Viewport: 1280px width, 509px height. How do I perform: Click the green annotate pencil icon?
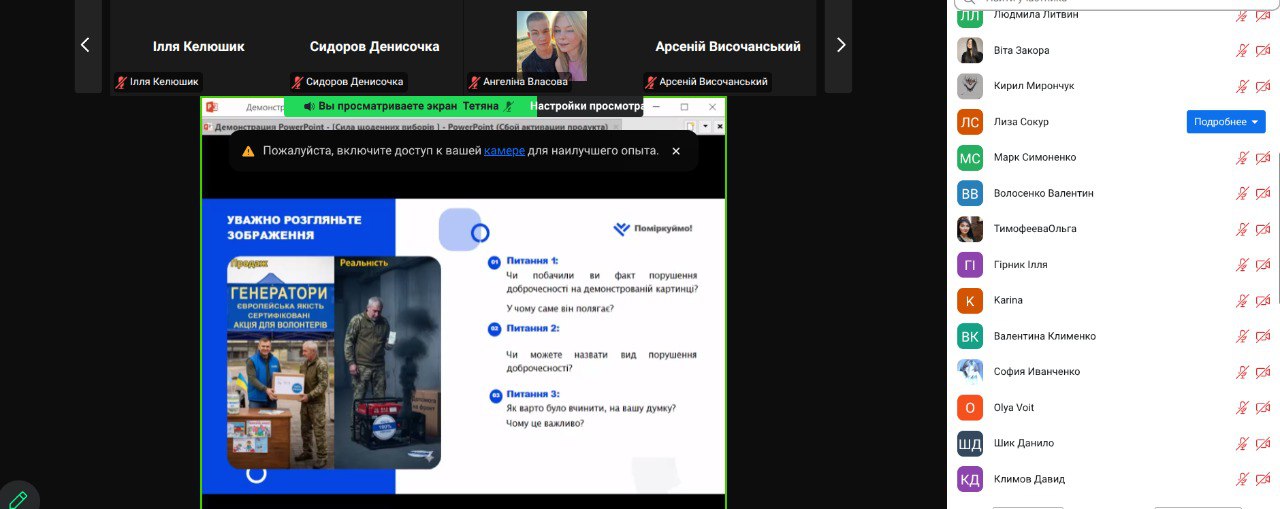pyautogui.click(x=17, y=498)
